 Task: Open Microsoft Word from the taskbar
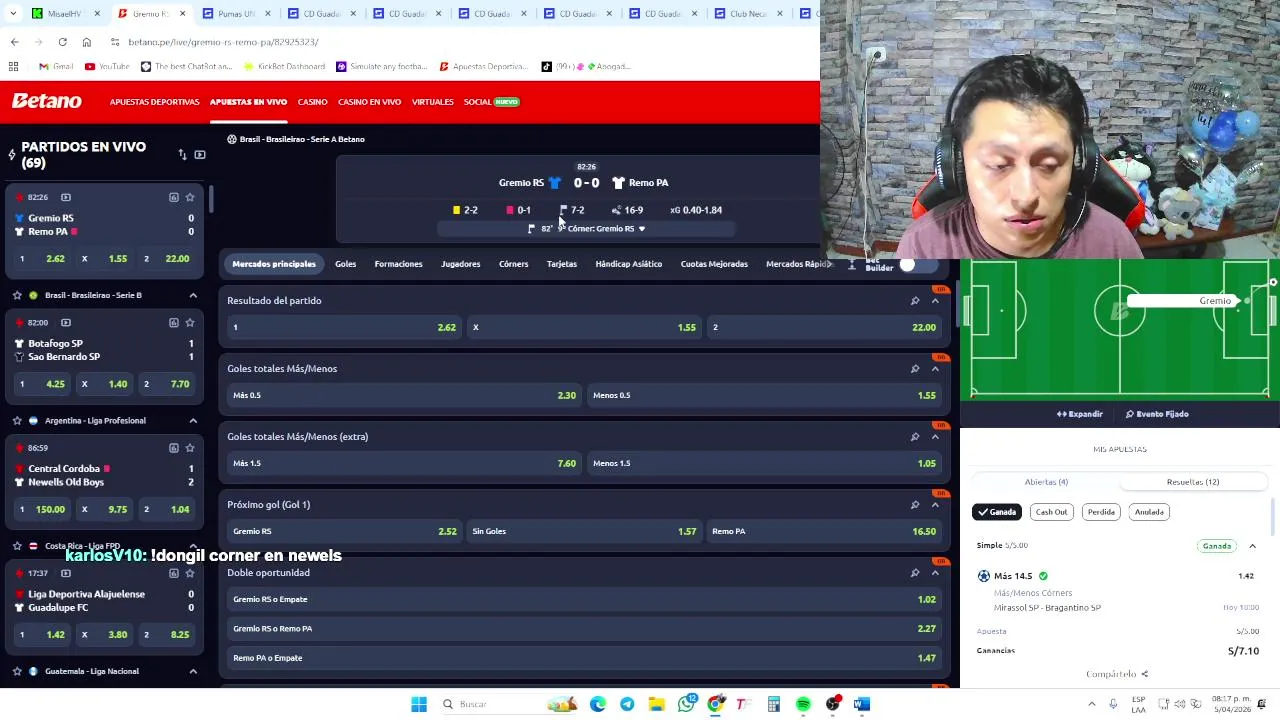pyautogui.click(x=862, y=704)
